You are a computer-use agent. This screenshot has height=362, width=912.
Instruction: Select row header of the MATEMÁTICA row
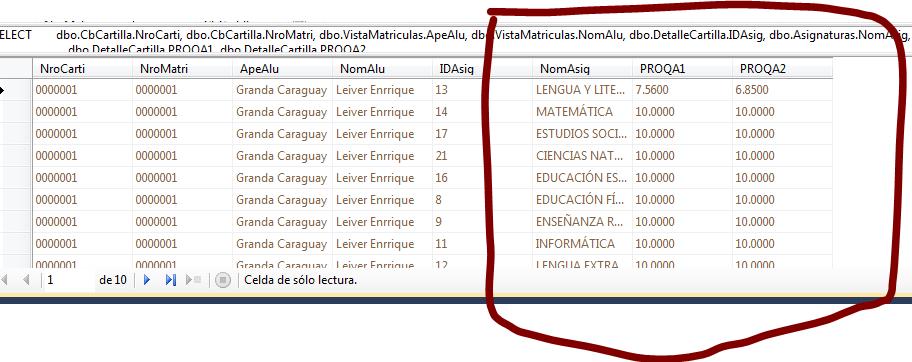(16, 112)
